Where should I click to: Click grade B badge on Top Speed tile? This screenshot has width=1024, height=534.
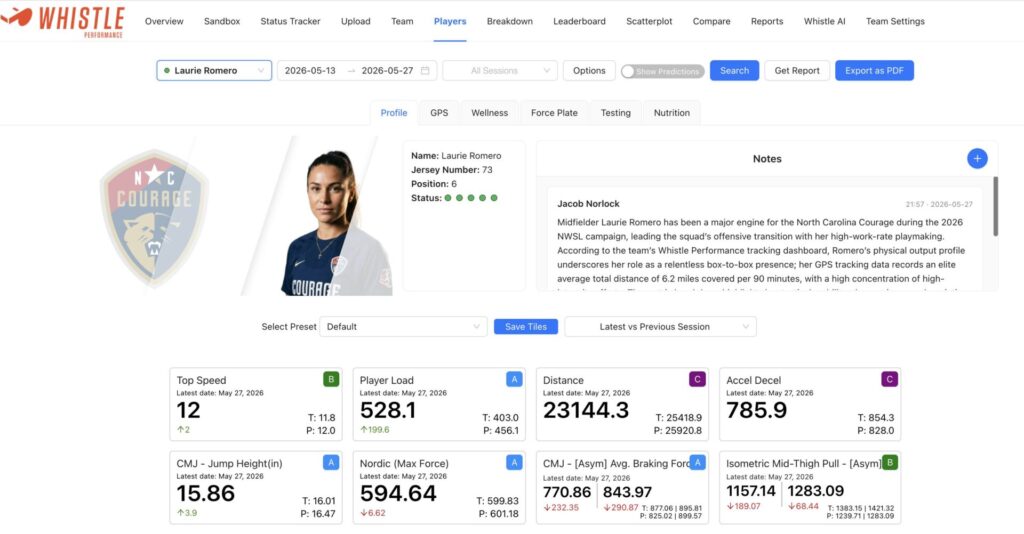[331, 379]
